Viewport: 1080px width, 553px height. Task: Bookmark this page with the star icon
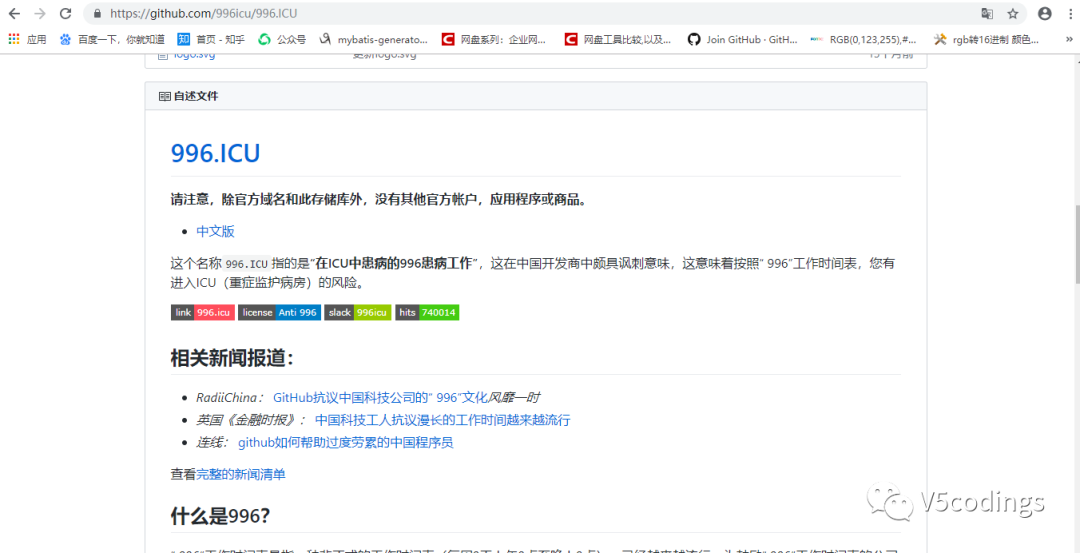(1013, 14)
